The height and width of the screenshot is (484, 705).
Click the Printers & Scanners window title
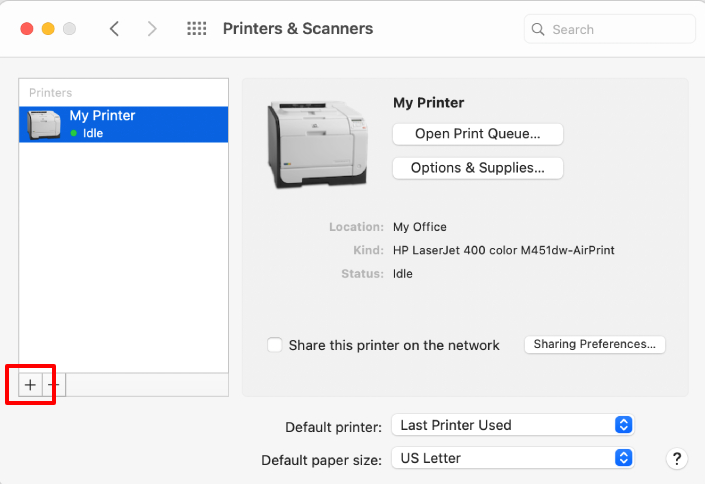[x=298, y=29]
